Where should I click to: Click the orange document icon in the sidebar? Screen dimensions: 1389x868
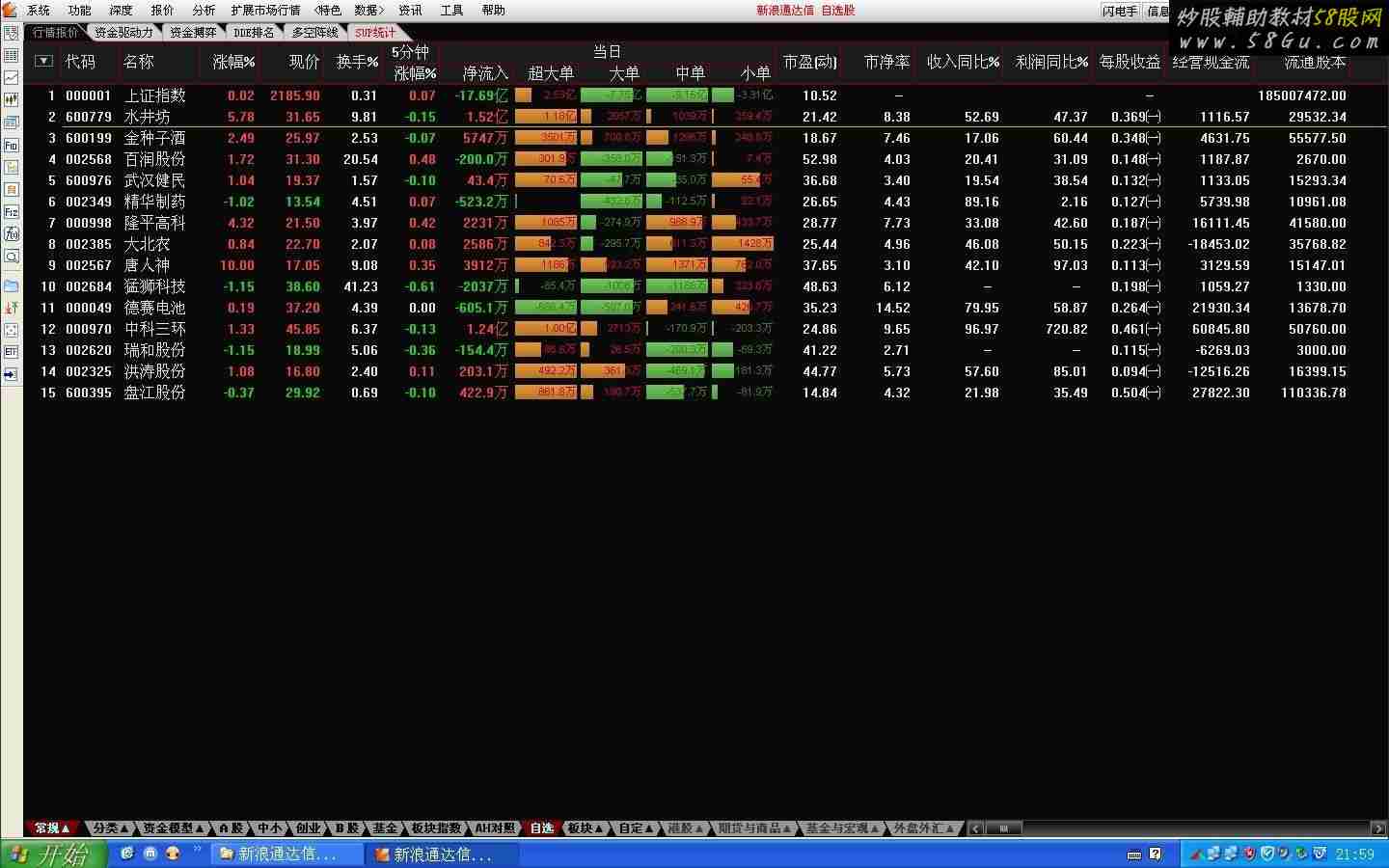[x=12, y=189]
